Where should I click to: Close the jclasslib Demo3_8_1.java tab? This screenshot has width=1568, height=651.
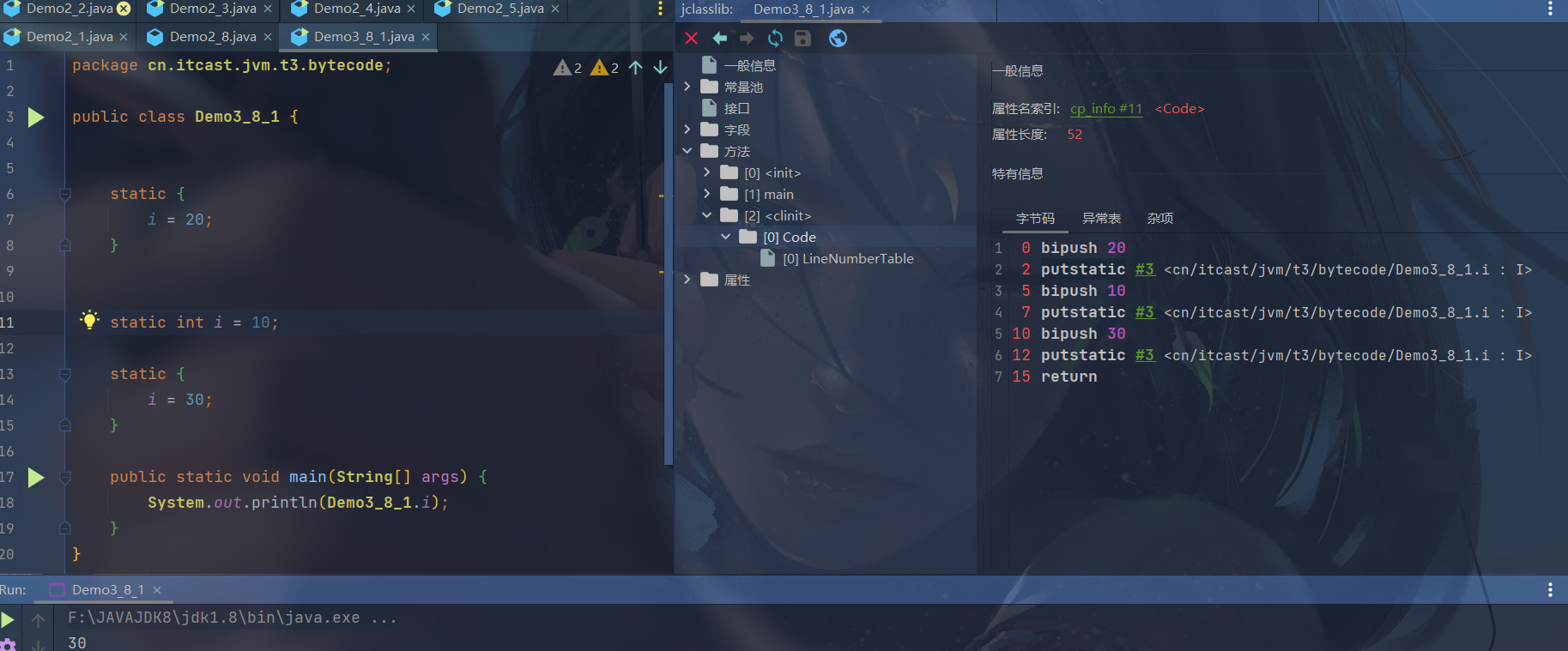click(x=866, y=9)
